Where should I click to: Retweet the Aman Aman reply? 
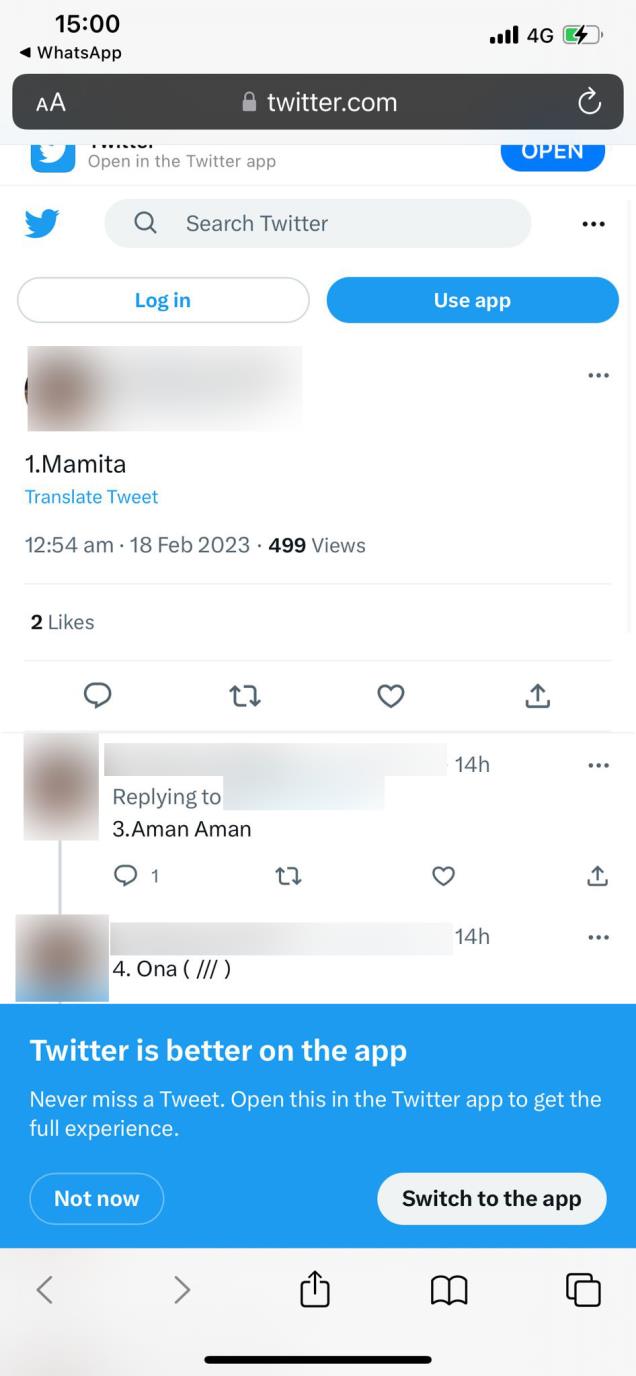point(288,876)
